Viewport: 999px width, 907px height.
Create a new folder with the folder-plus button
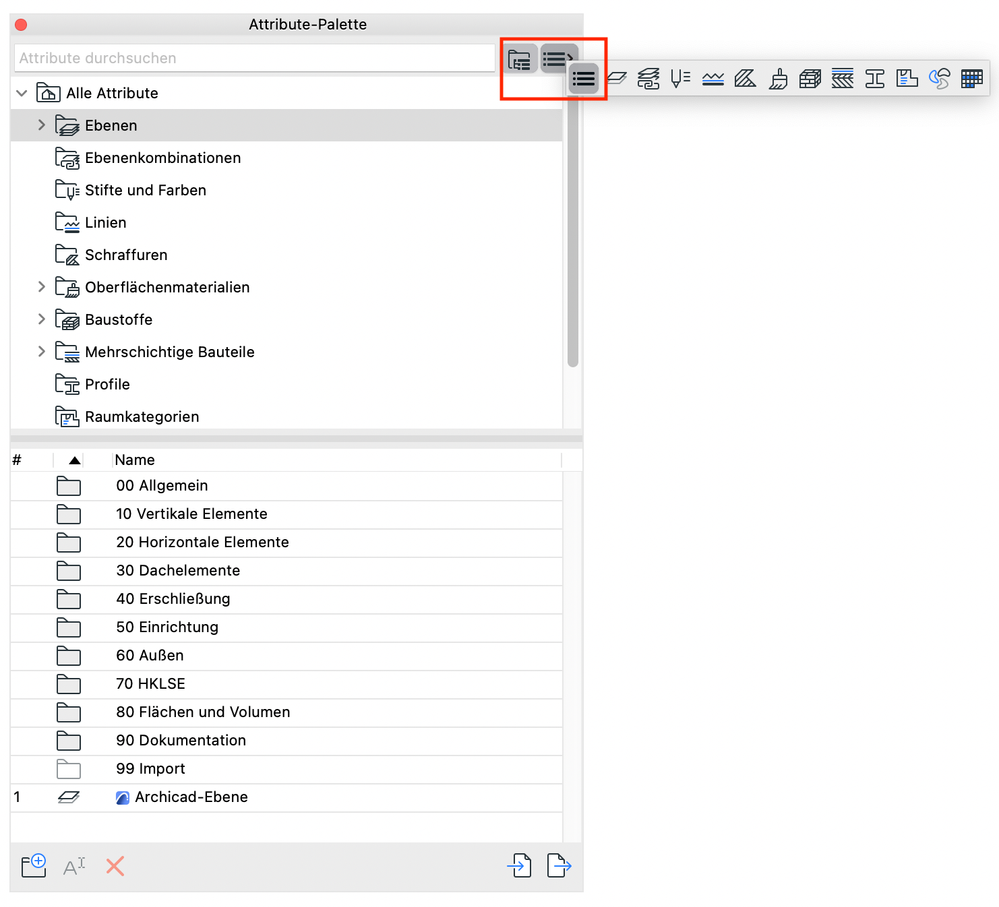[33, 866]
